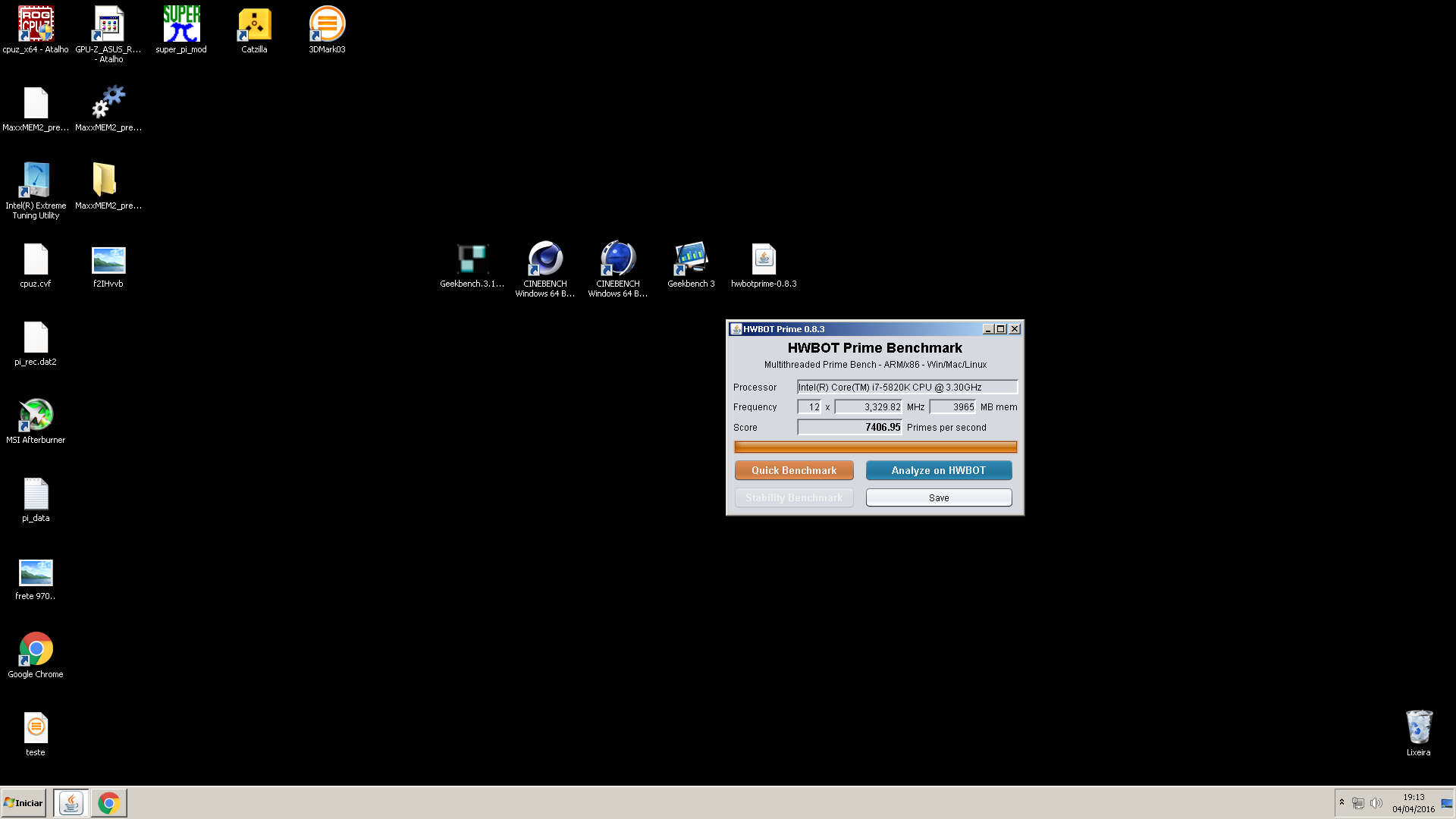The width and height of the screenshot is (1456, 819).
Task: Launch first CINEBENCH Windows 64 shortcut
Action: coord(545,259)
